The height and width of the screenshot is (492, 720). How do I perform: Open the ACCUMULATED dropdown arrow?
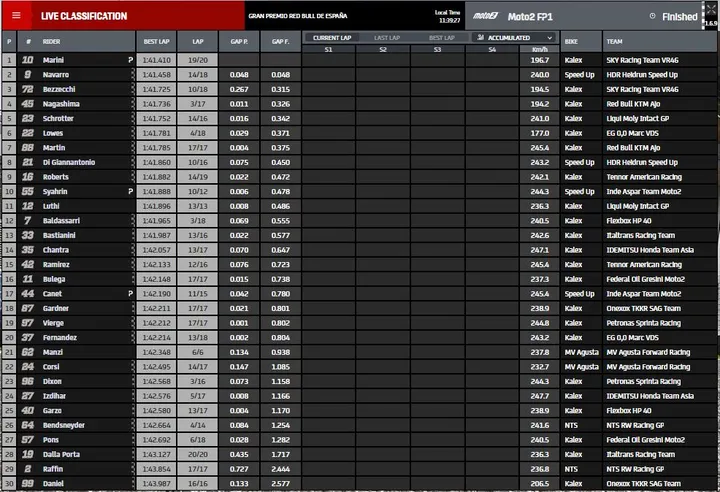coord(549,38)
